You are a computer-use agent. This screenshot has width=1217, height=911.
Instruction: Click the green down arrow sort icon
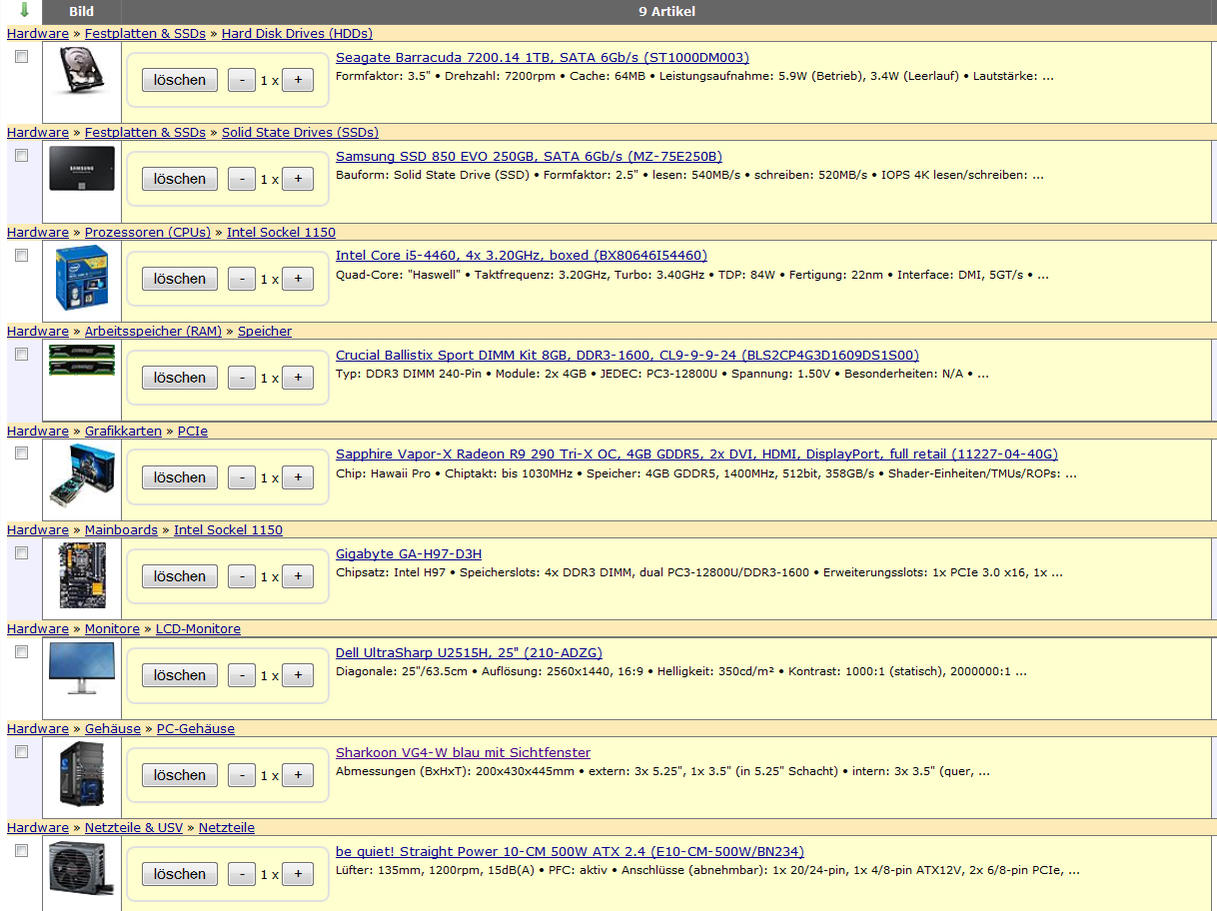pos(24,11)
